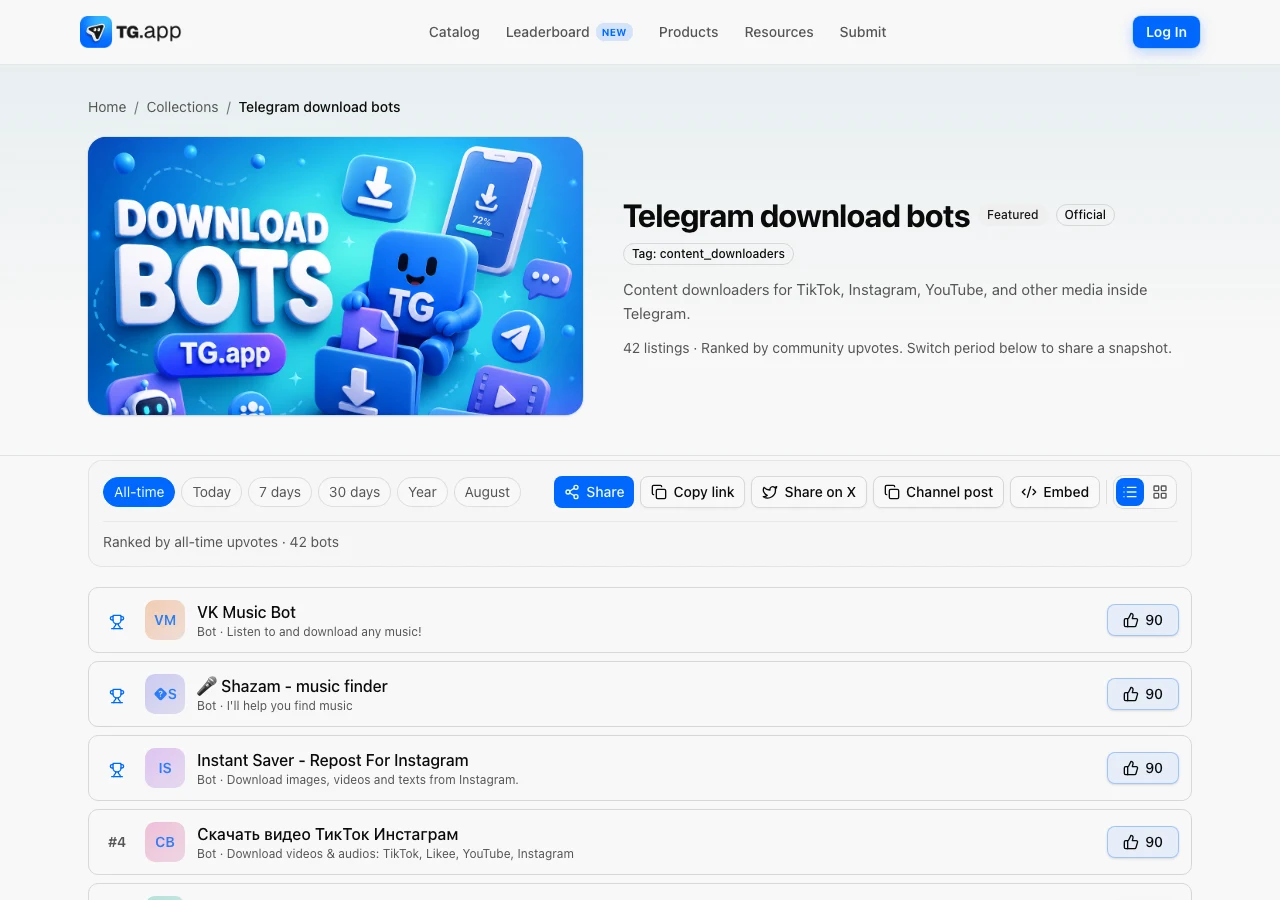Click 'Bot · I'll help you find music' text
This screenshot has width=1280, height=900.
click(x=275, y=706)
